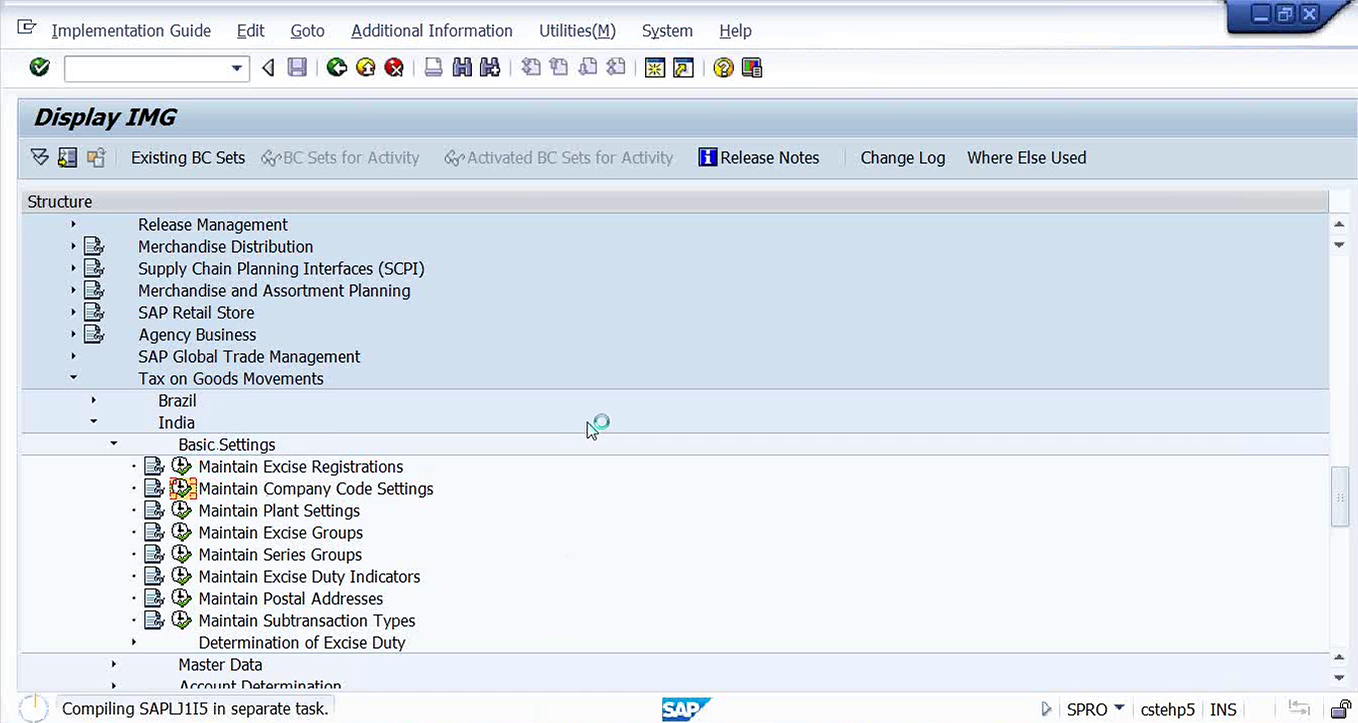Click the Previous Page icon

click(x=559, y=68)
